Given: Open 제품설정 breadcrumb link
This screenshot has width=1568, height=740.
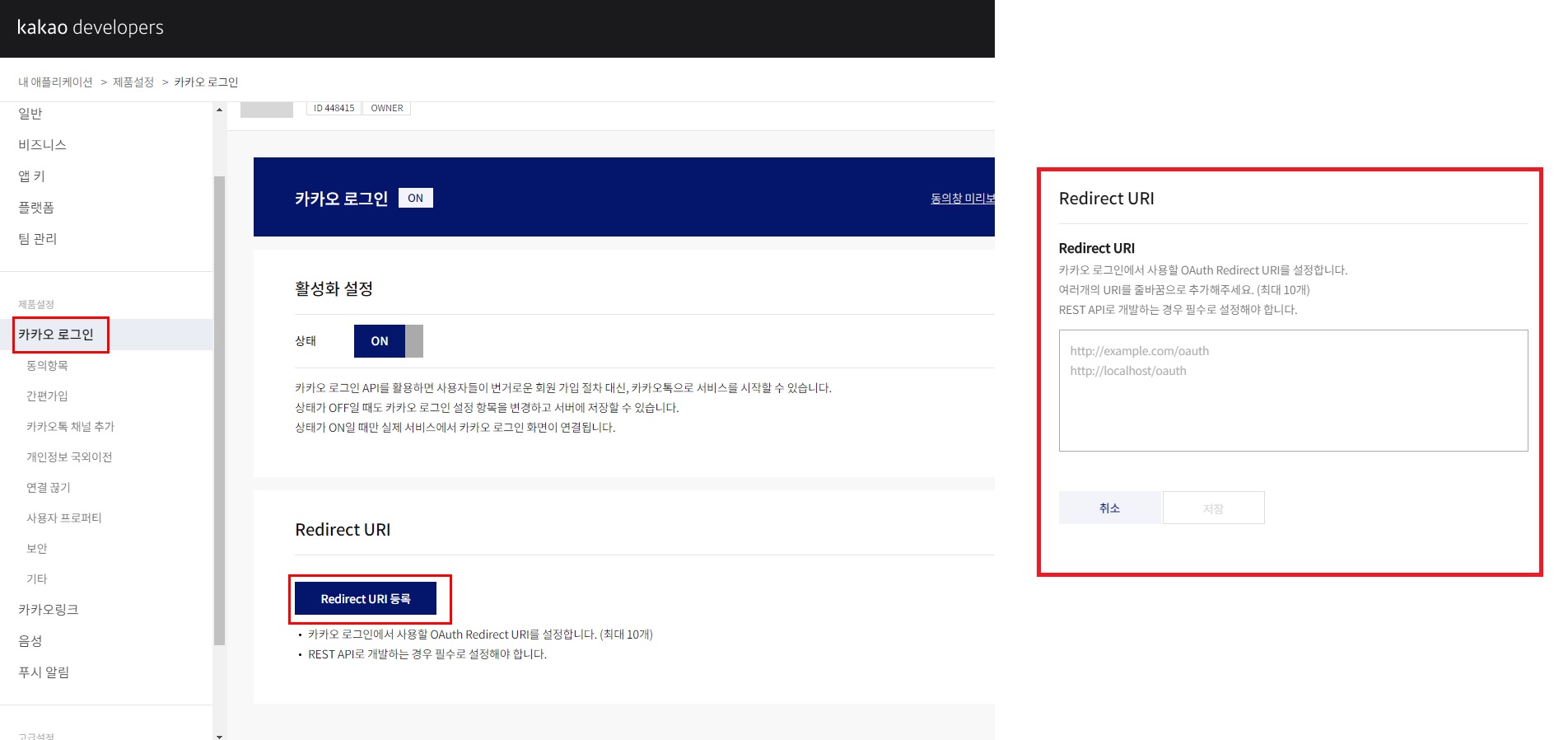Looking at the screenshot, I should pos(133,82).
